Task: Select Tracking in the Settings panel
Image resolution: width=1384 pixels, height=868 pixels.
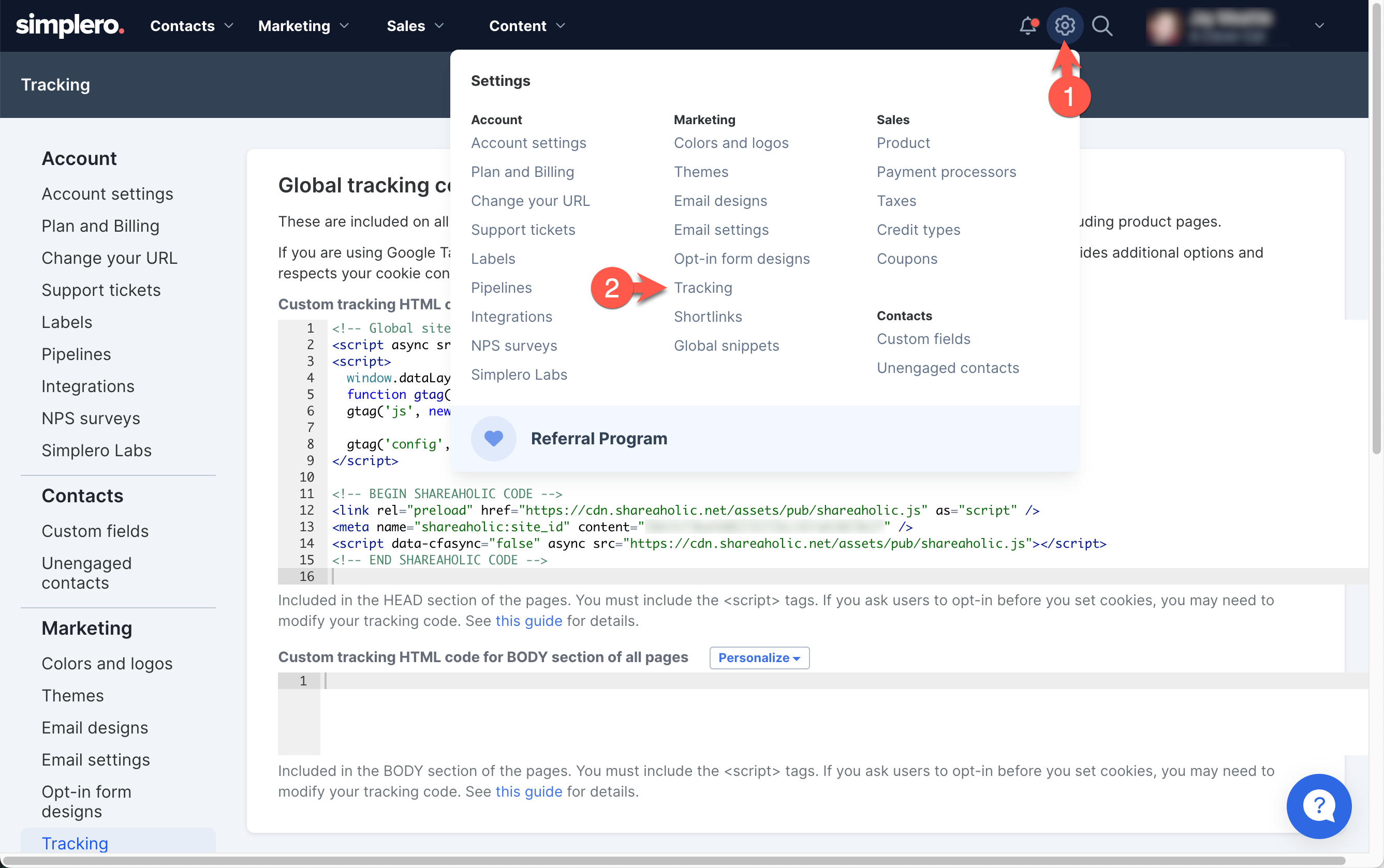Action: (x=703, y=288)
